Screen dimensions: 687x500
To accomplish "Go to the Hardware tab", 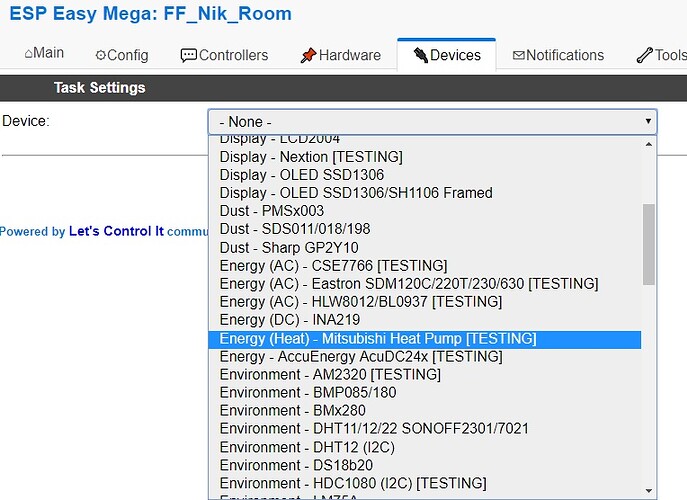I will [340, 55].
